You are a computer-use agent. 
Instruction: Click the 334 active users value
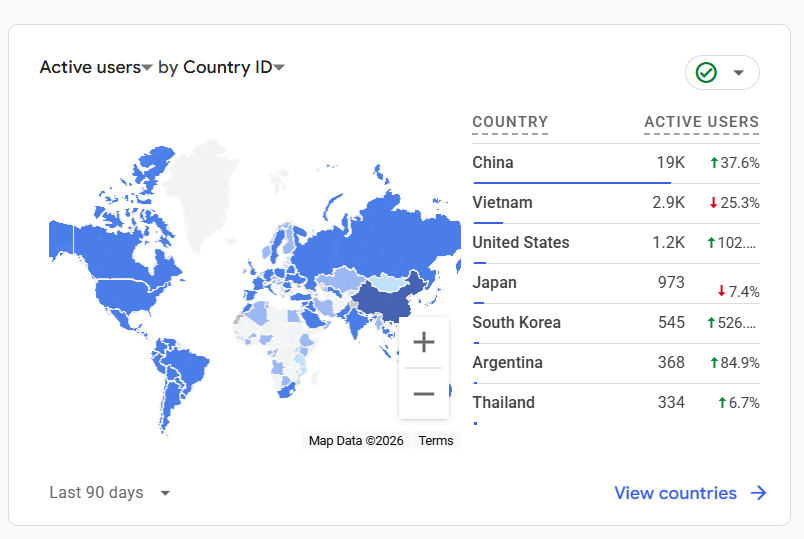pyautogui.click(x=671, y=403)
